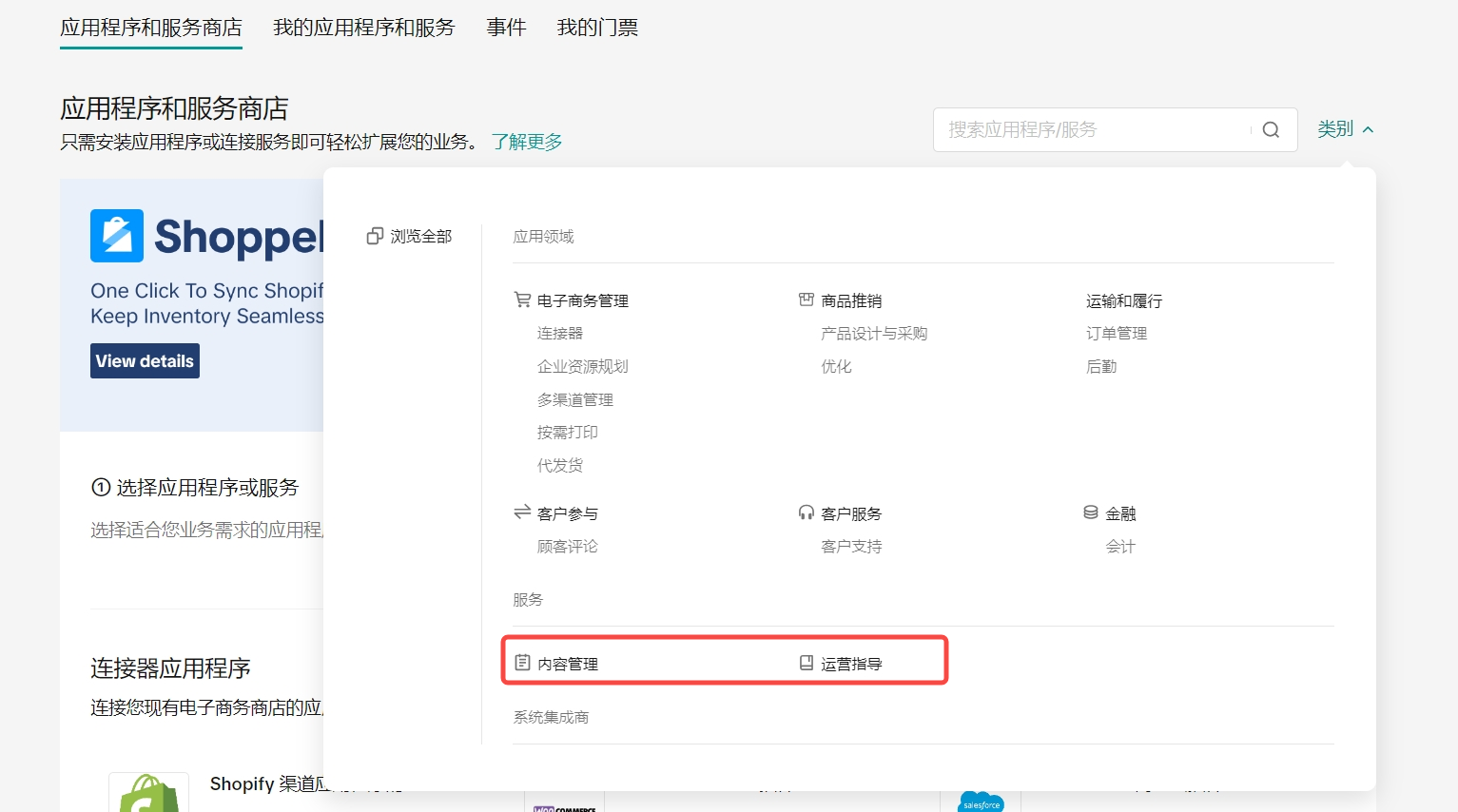Click the headset icon beside 客户服务
This screenshot has width=1458, height=812.
point(807,512)
